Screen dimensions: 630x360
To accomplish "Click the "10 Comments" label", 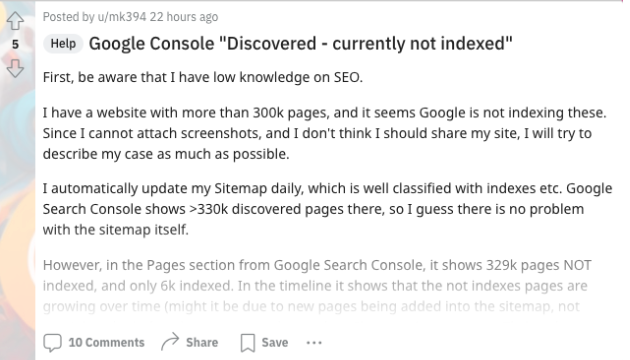I will (106, 342).
